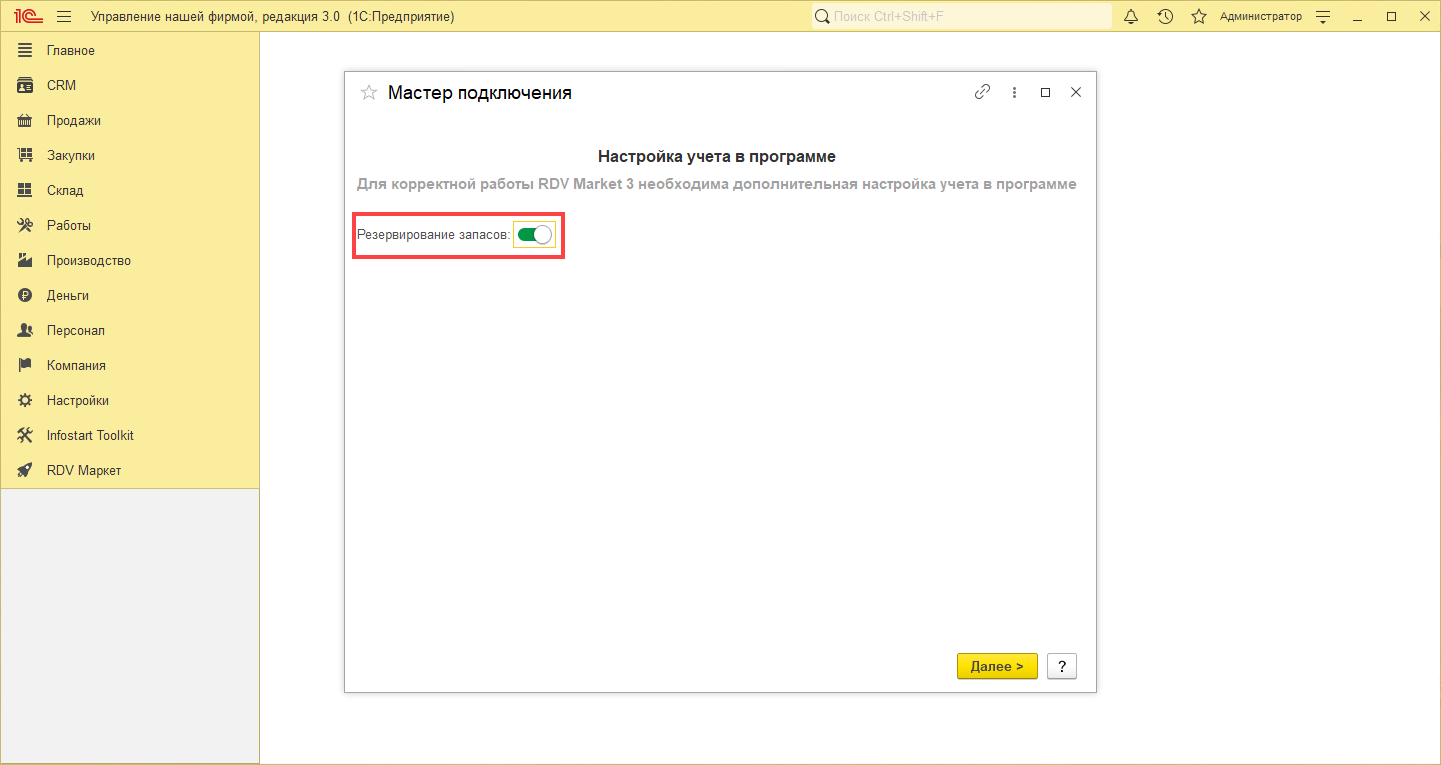Focus the Поиск Ctrl+Shift+F search field
1441x765 pixels.
point(962,16)
